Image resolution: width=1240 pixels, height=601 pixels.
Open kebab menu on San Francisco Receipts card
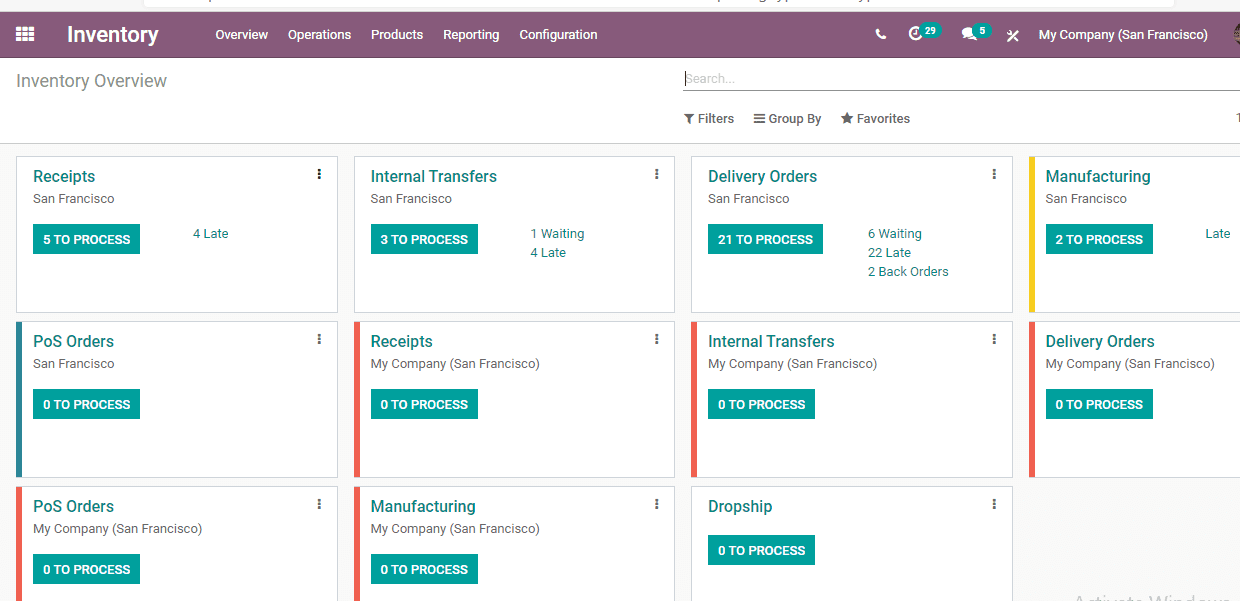click(x=319, y=174)
